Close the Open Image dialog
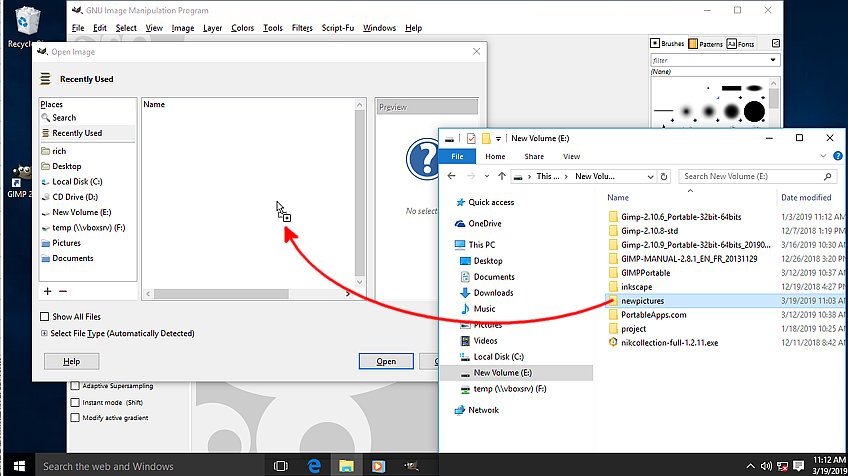 pos(476,51)
